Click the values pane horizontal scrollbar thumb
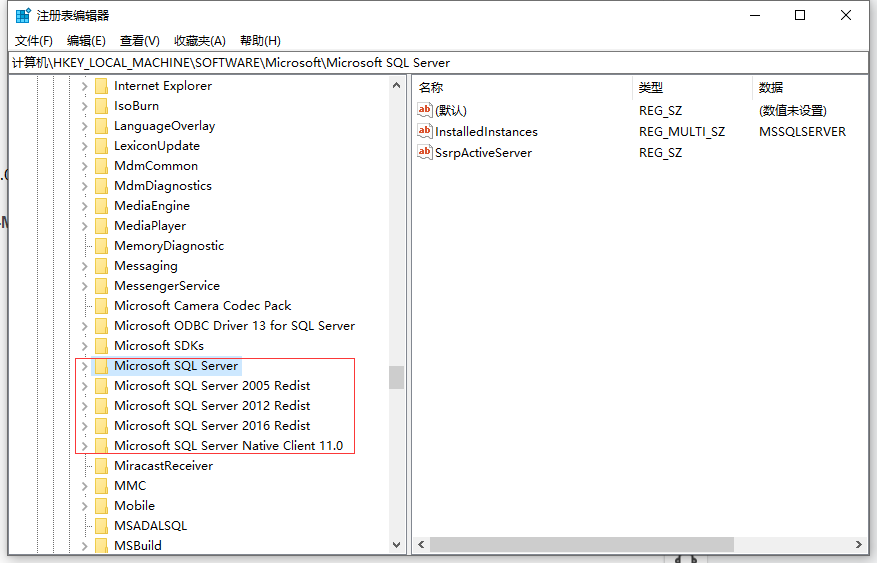The image size is (877, 563). pos(582,545)
